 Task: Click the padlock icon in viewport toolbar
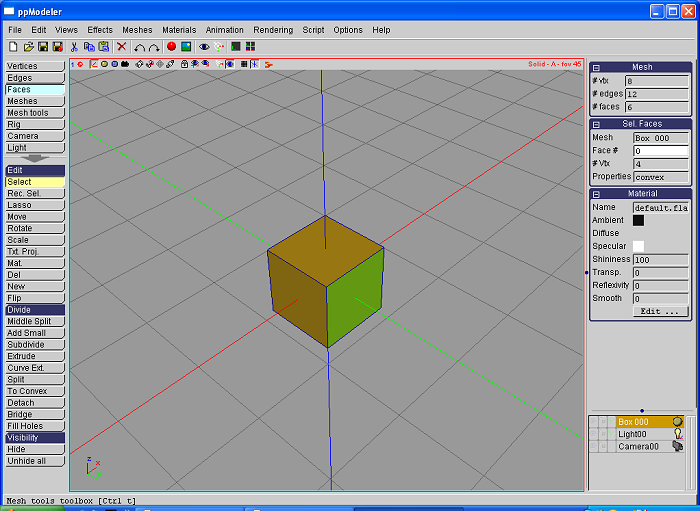coord(184,64)
